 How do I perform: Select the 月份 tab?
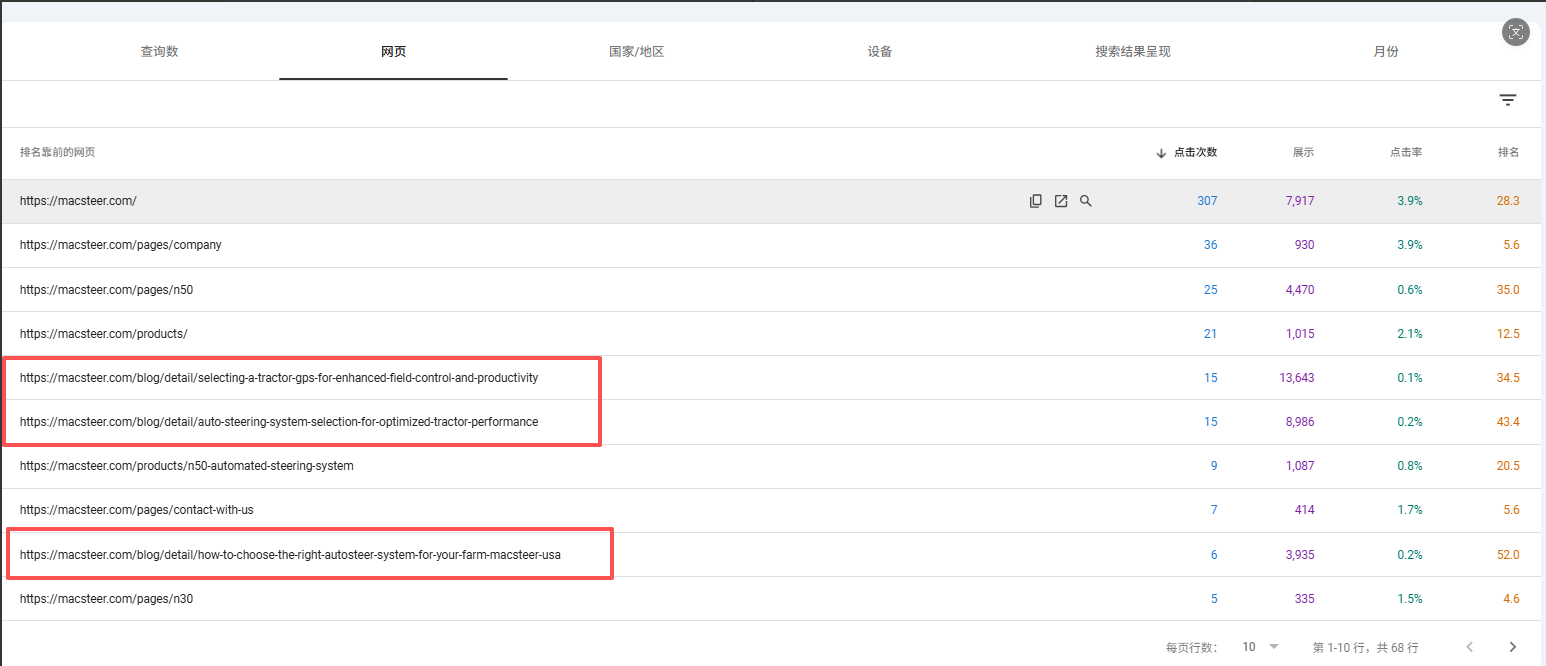1386,52
